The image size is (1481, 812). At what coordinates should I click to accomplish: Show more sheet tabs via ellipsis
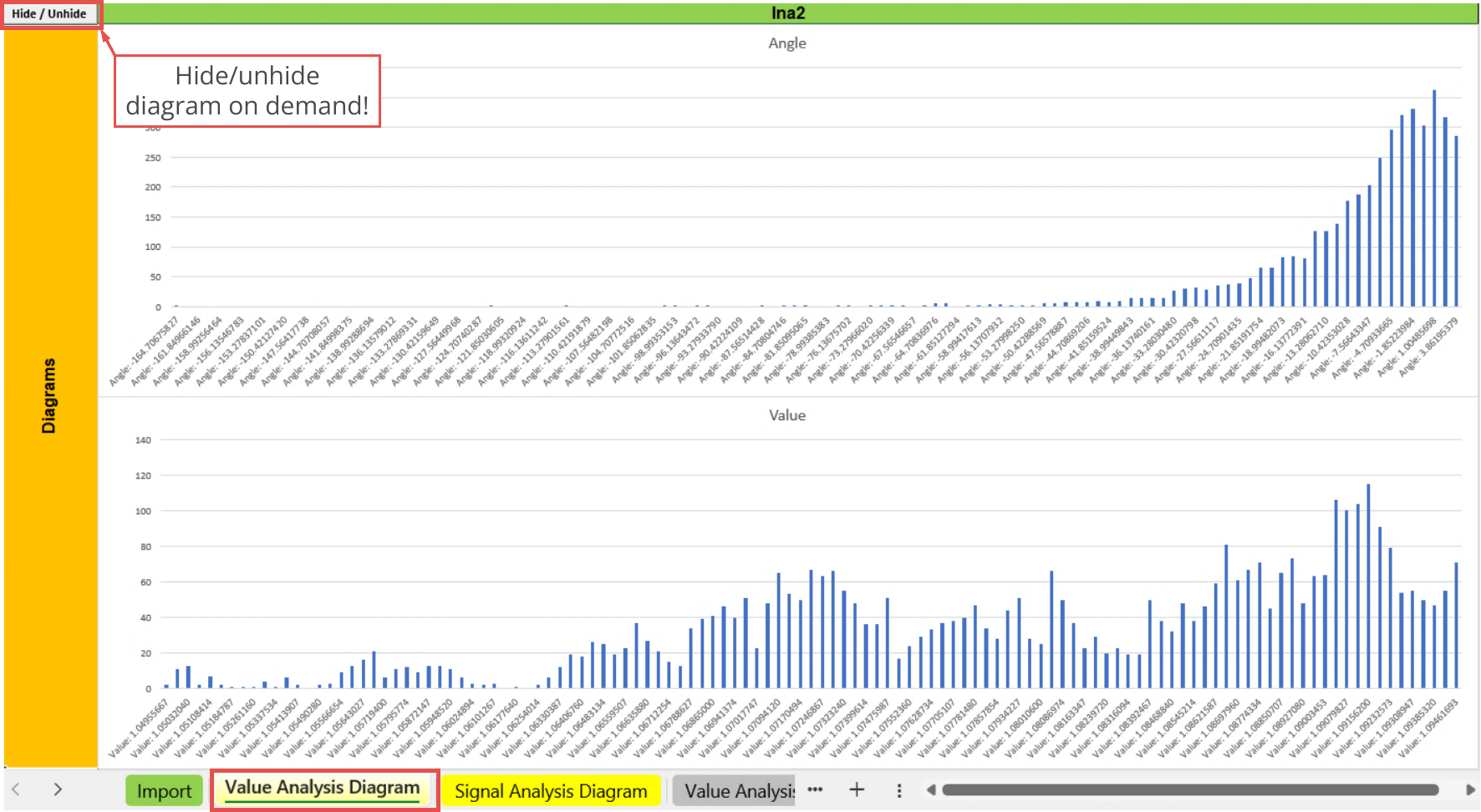coord(815,789)
